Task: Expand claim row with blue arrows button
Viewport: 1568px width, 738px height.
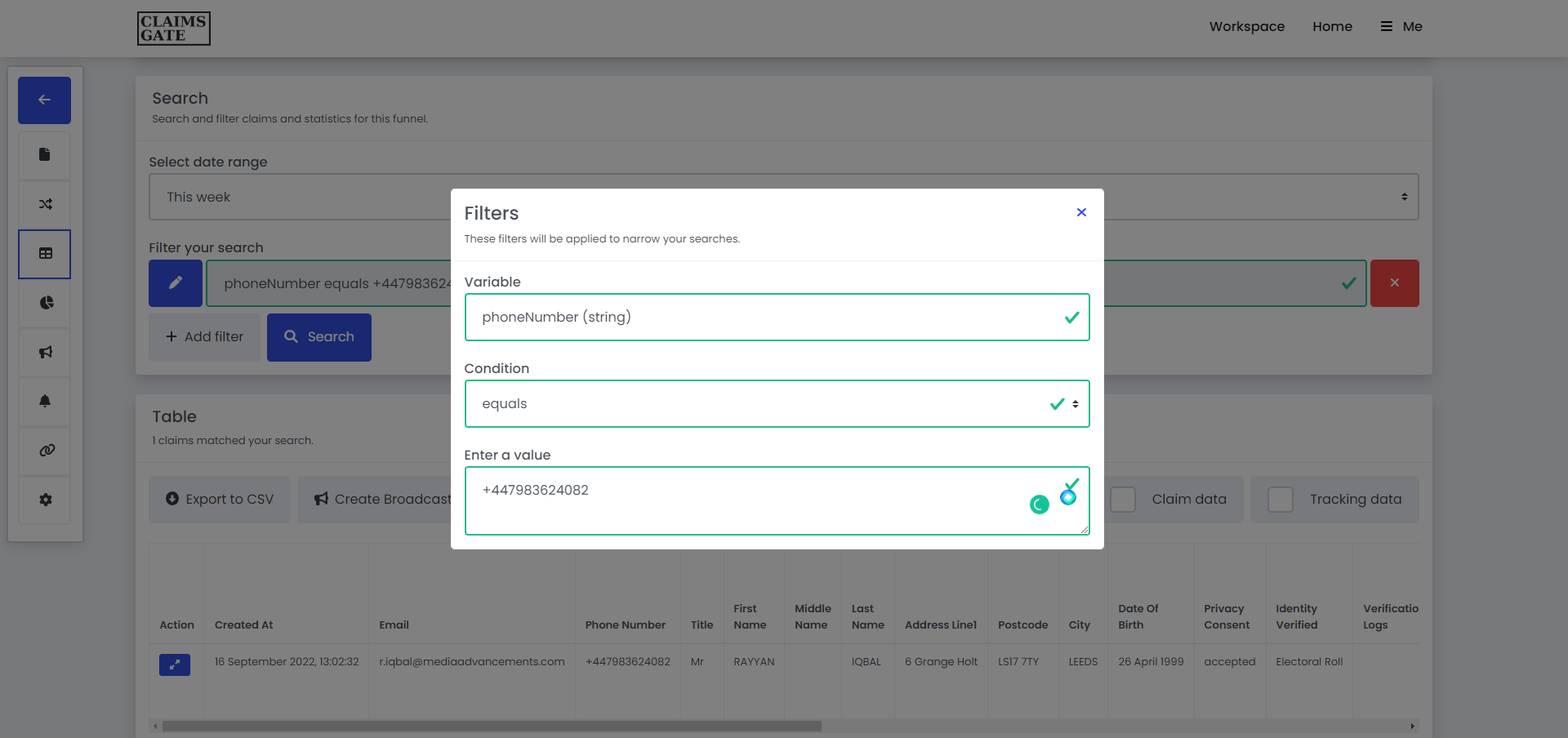Action: [x=174, y=665]
